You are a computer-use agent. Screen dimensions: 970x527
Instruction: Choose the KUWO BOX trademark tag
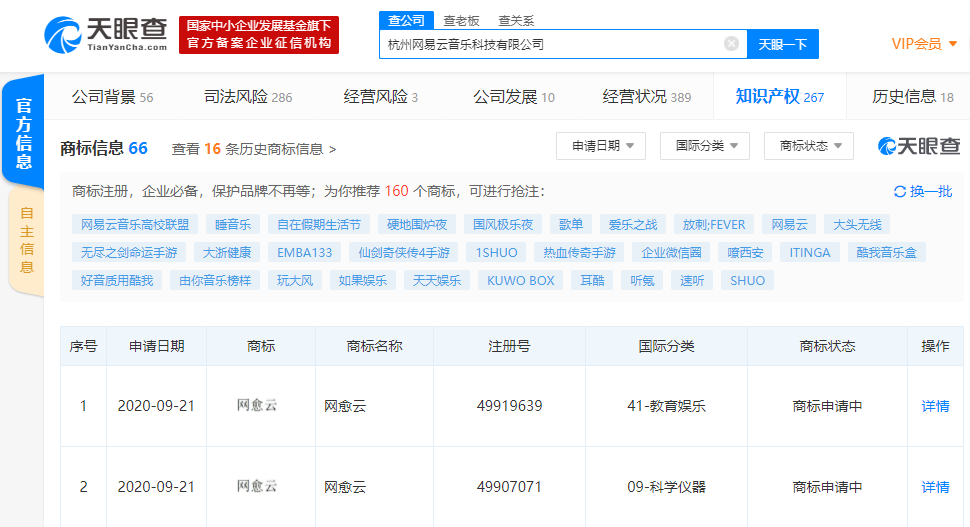[x=520, y=280]
